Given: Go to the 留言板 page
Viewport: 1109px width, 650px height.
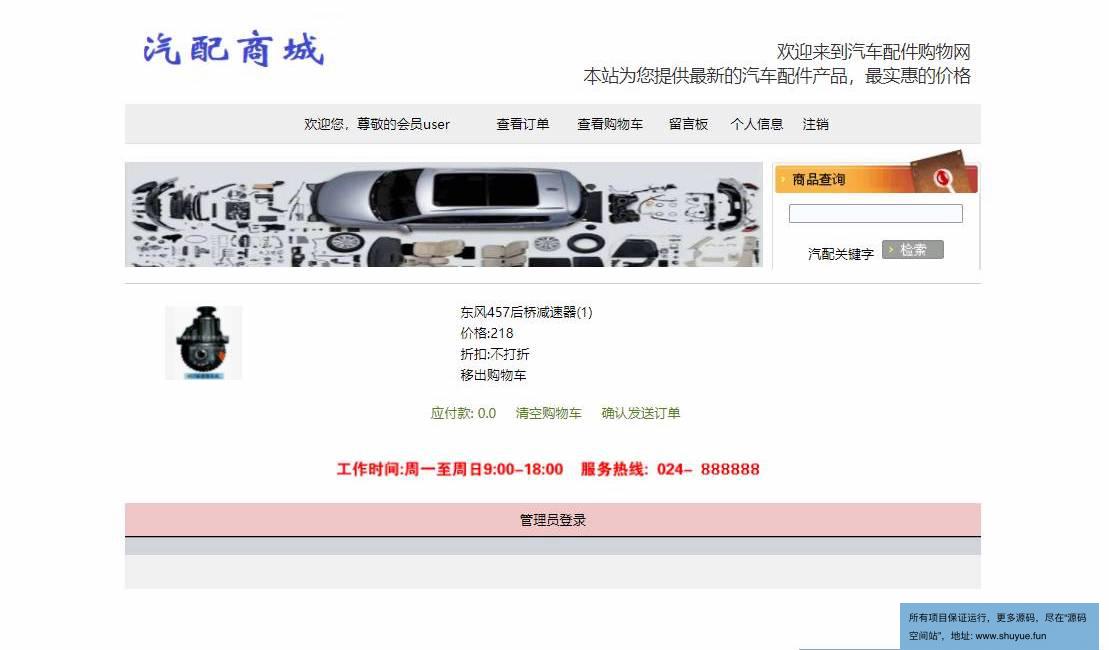Looking at the screenshot, I should point(688,124).
